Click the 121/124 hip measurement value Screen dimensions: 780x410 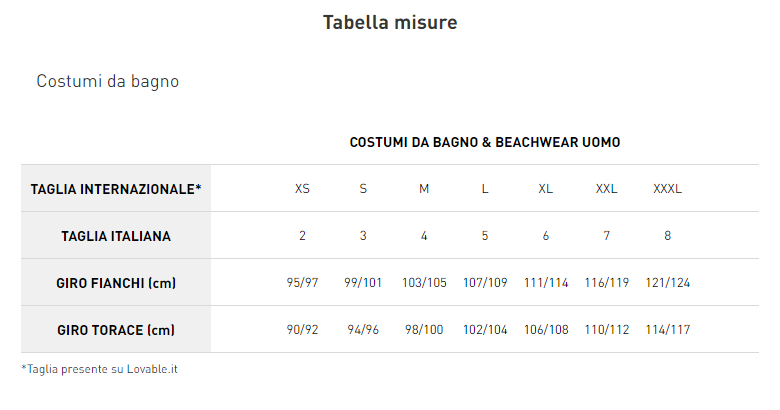pos(667,283)
